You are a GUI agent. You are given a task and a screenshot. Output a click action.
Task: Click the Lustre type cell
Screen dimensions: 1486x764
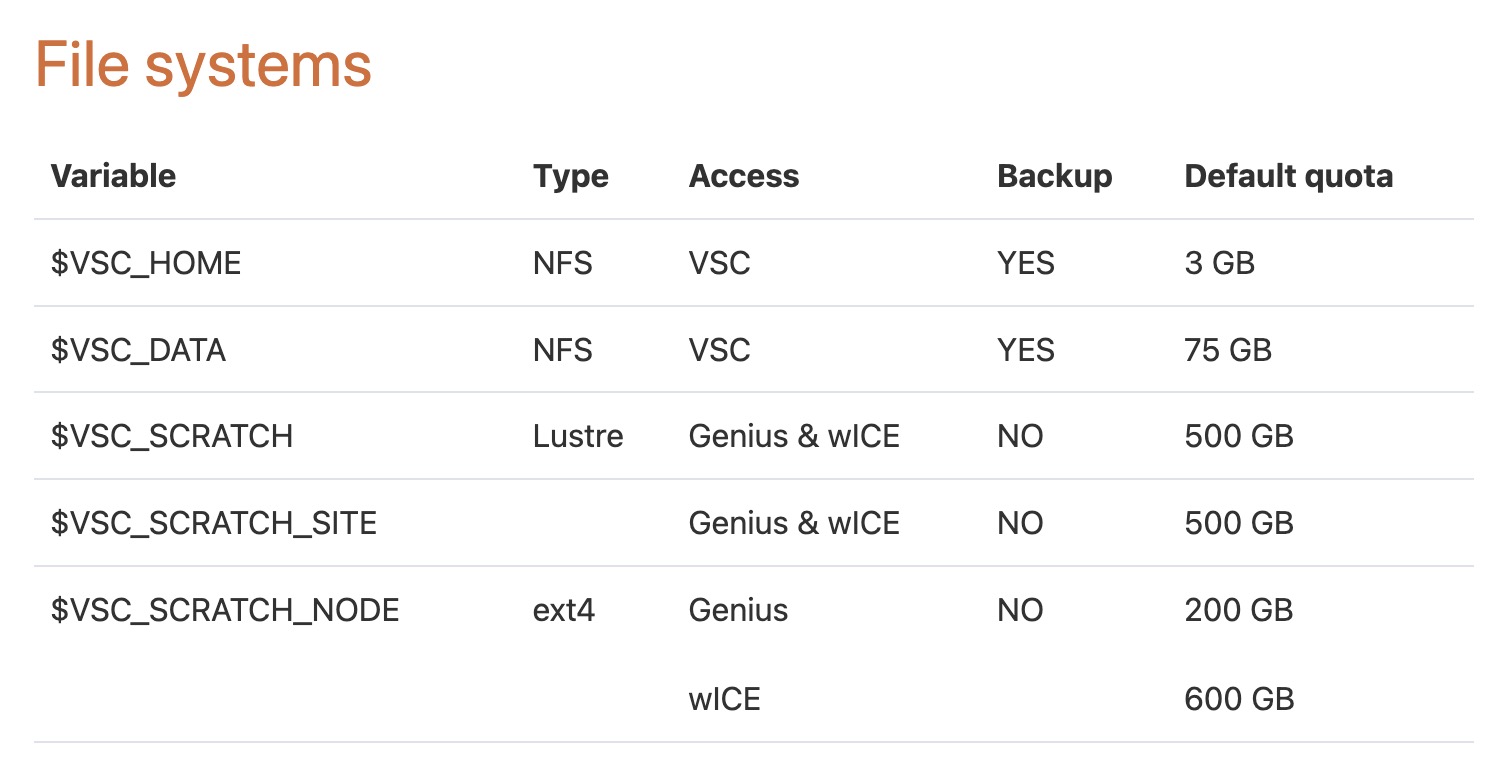(x=578, y=436)
